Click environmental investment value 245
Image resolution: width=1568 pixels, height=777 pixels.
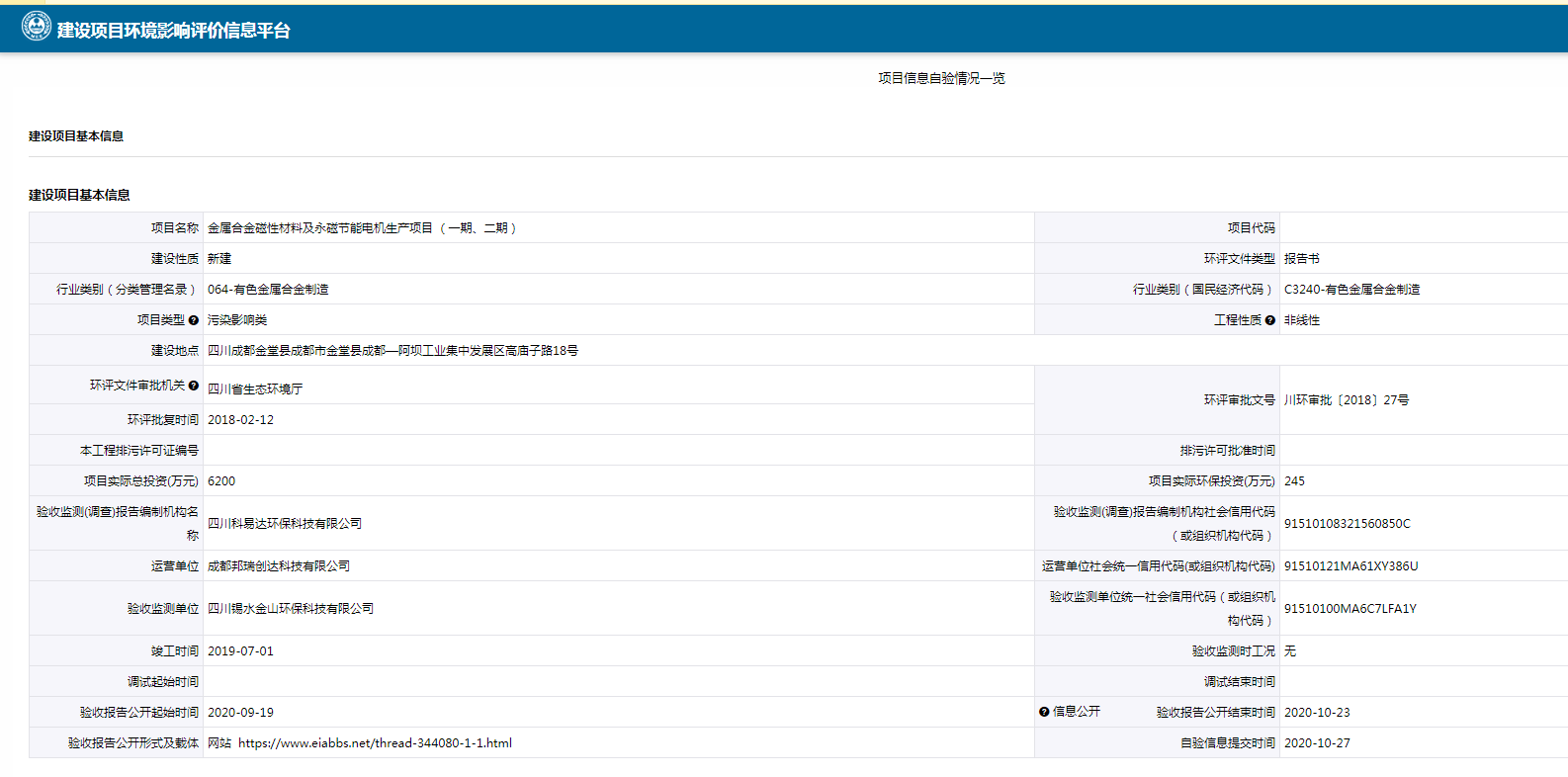click(x=1294, y=481)
